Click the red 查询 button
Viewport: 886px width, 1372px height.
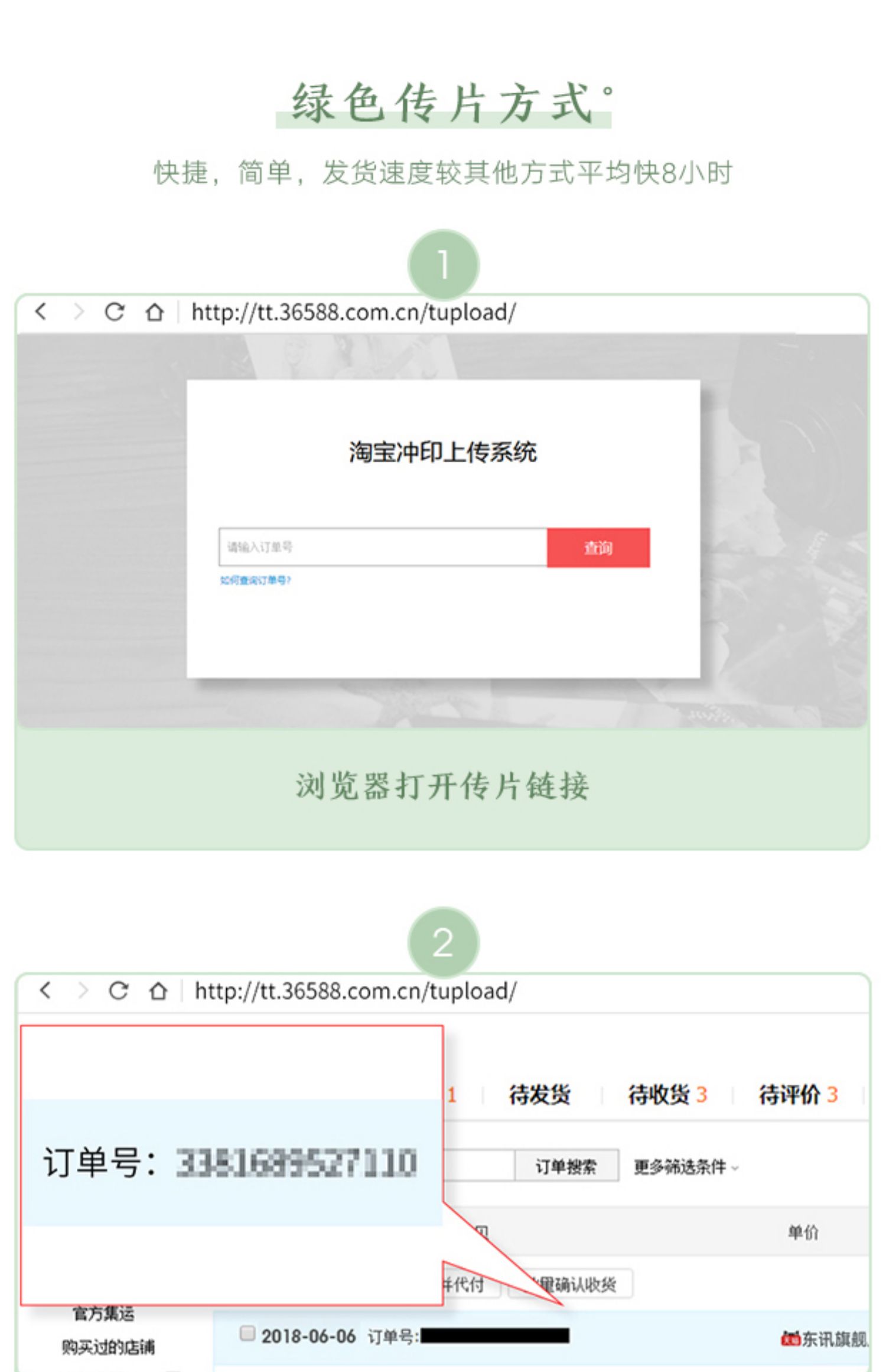[598, 548]
